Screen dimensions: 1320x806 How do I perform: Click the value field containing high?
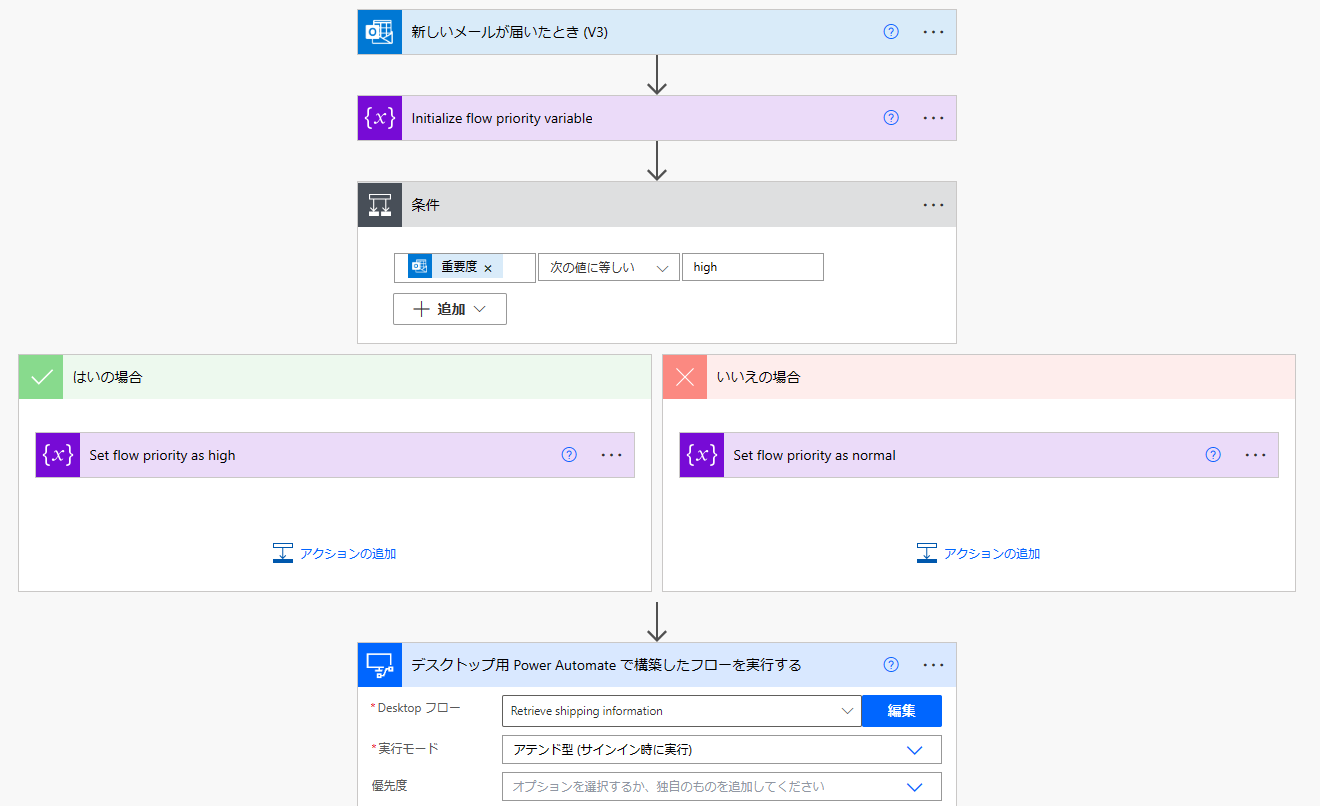[x=753, y=267]
